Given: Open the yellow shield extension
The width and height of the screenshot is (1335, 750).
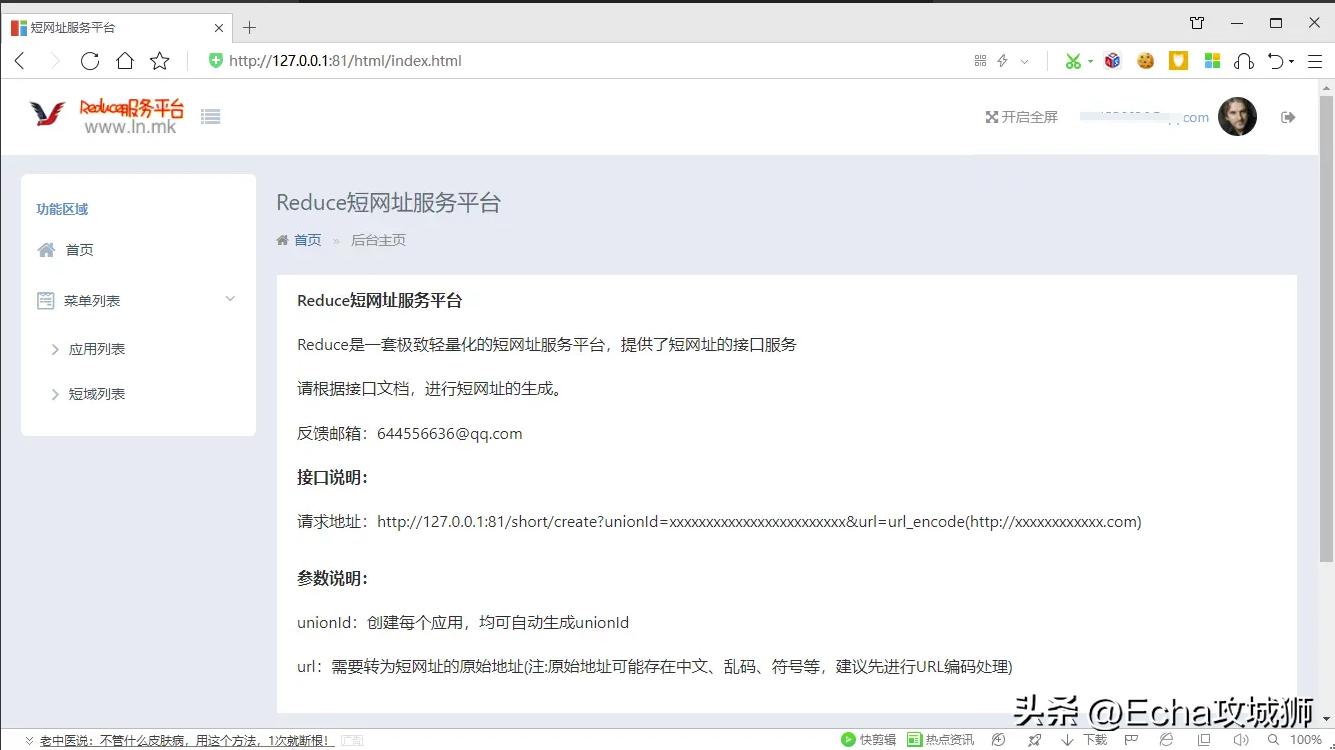Looking at the screenshot, I should coord(1178,60).
